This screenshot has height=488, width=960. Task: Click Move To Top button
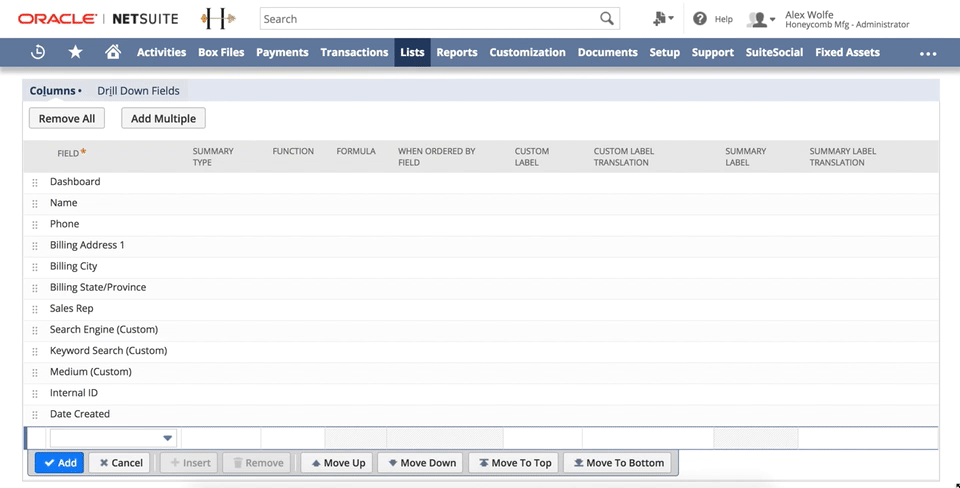(513, 463)
